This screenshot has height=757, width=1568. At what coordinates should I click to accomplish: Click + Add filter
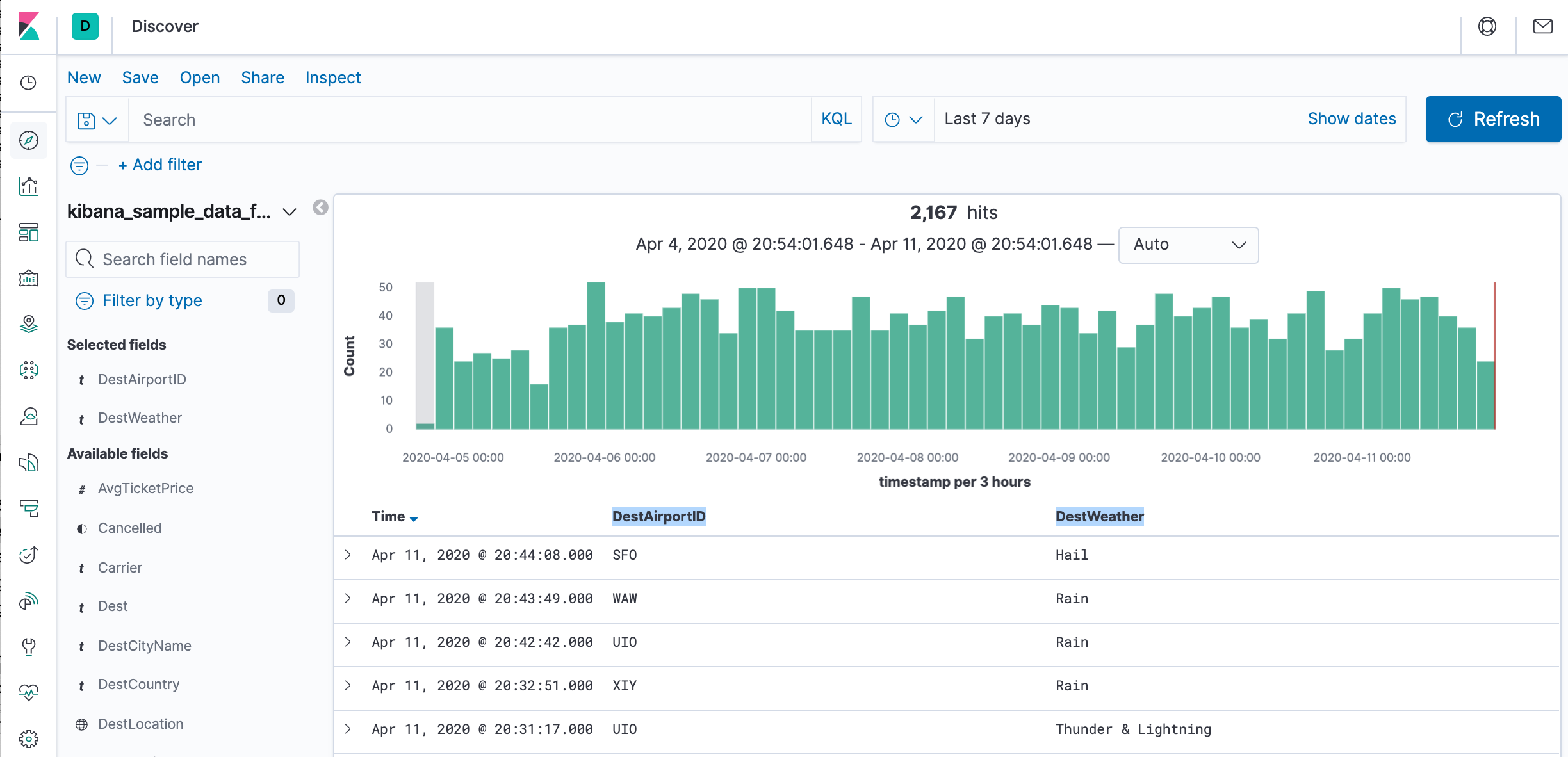coord(160,165)
